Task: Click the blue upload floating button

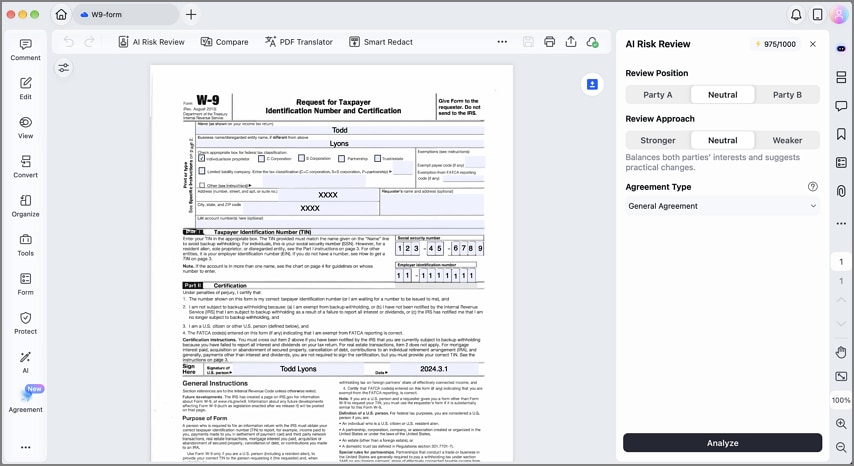Action: 592,84
